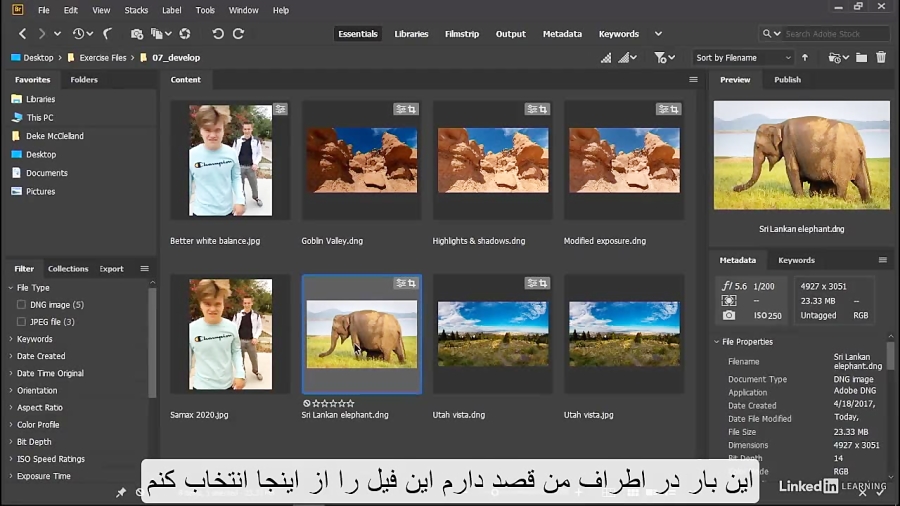Open the Export panel tab

coord(111,268)
